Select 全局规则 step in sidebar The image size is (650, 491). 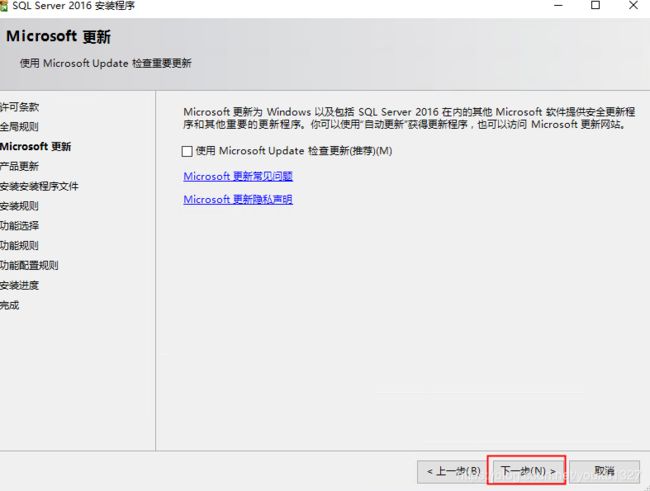coord(19,126)
